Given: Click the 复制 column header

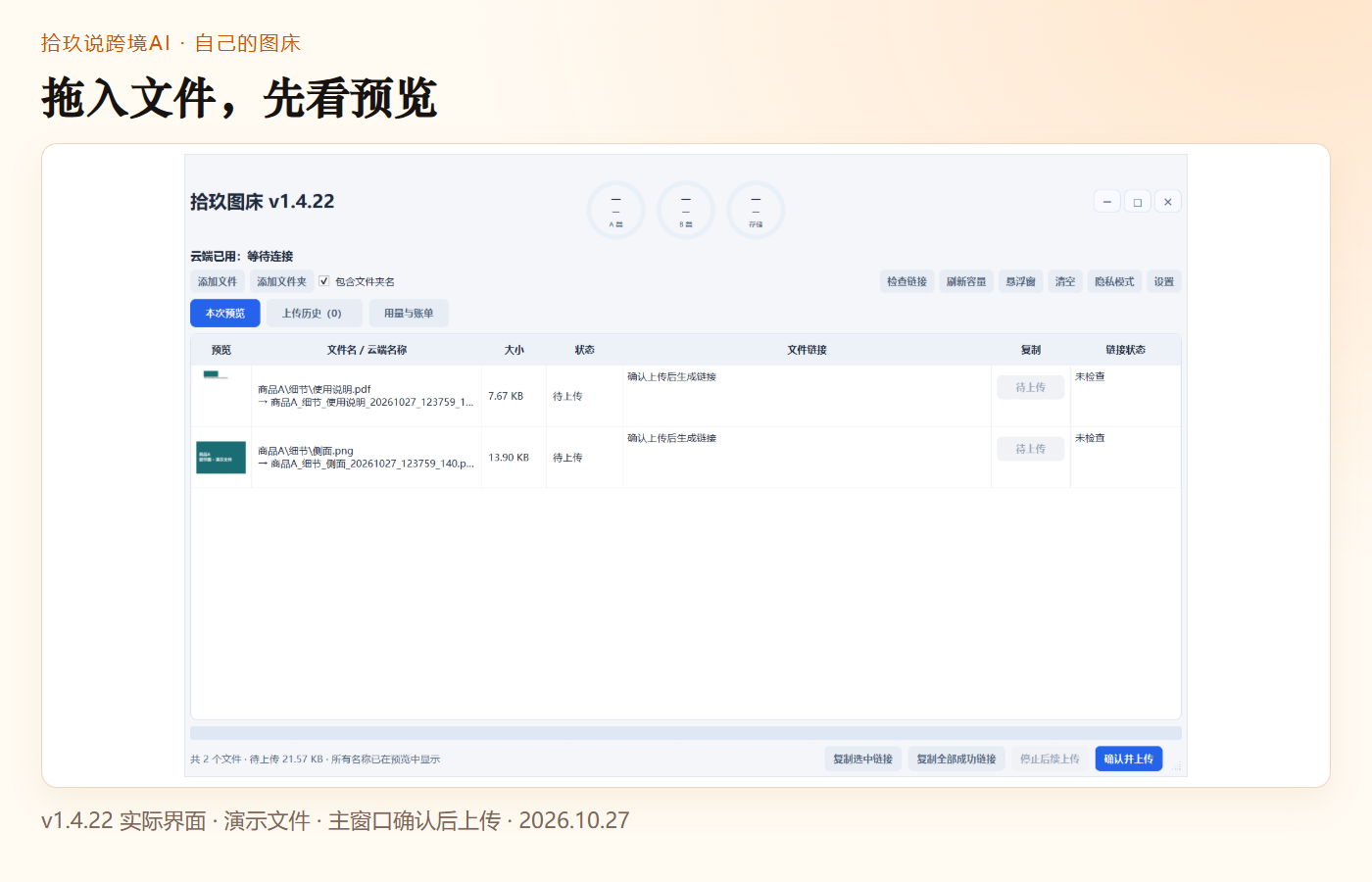Looking at the screenshot, I should pos(1031,350).
